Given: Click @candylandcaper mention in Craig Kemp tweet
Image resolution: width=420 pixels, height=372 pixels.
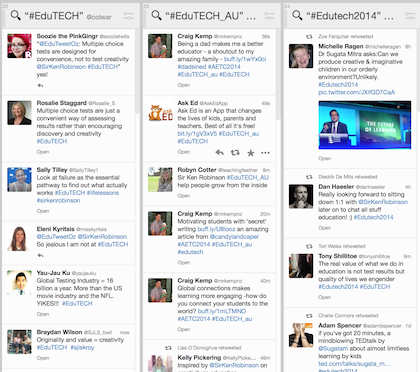Looking at the screenshot, I should pyautogui.click(x=234, y=237).
